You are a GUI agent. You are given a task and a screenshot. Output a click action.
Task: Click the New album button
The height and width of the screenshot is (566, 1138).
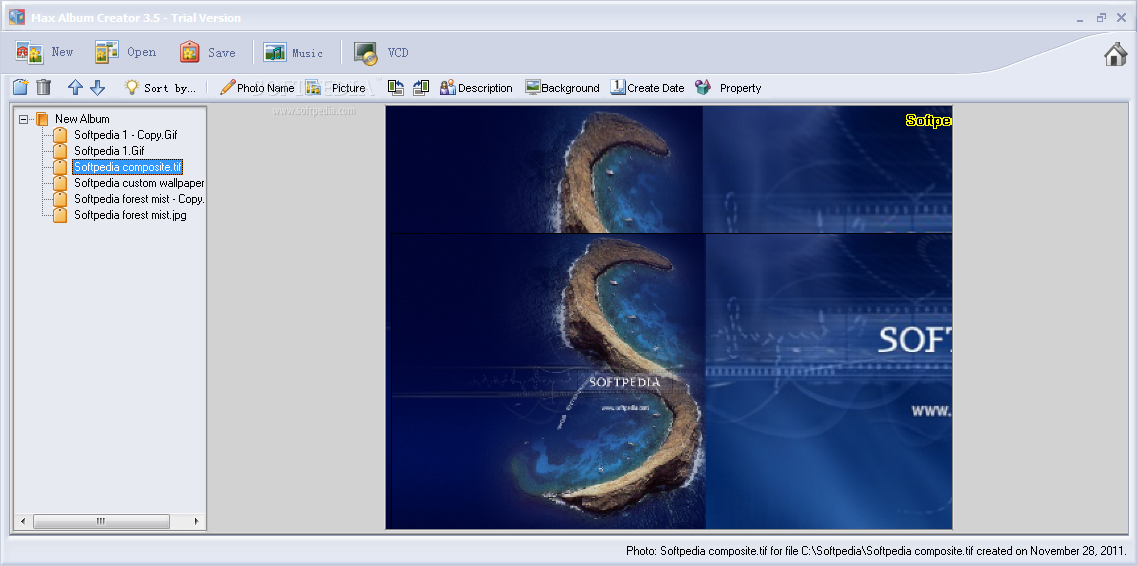(x=44, y=52)
